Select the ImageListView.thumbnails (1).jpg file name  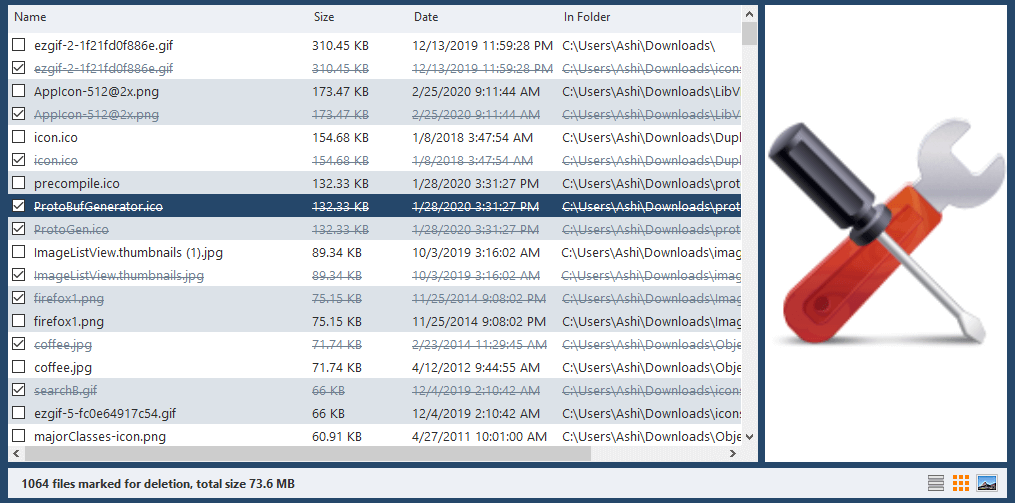click(x=128, y=252)
